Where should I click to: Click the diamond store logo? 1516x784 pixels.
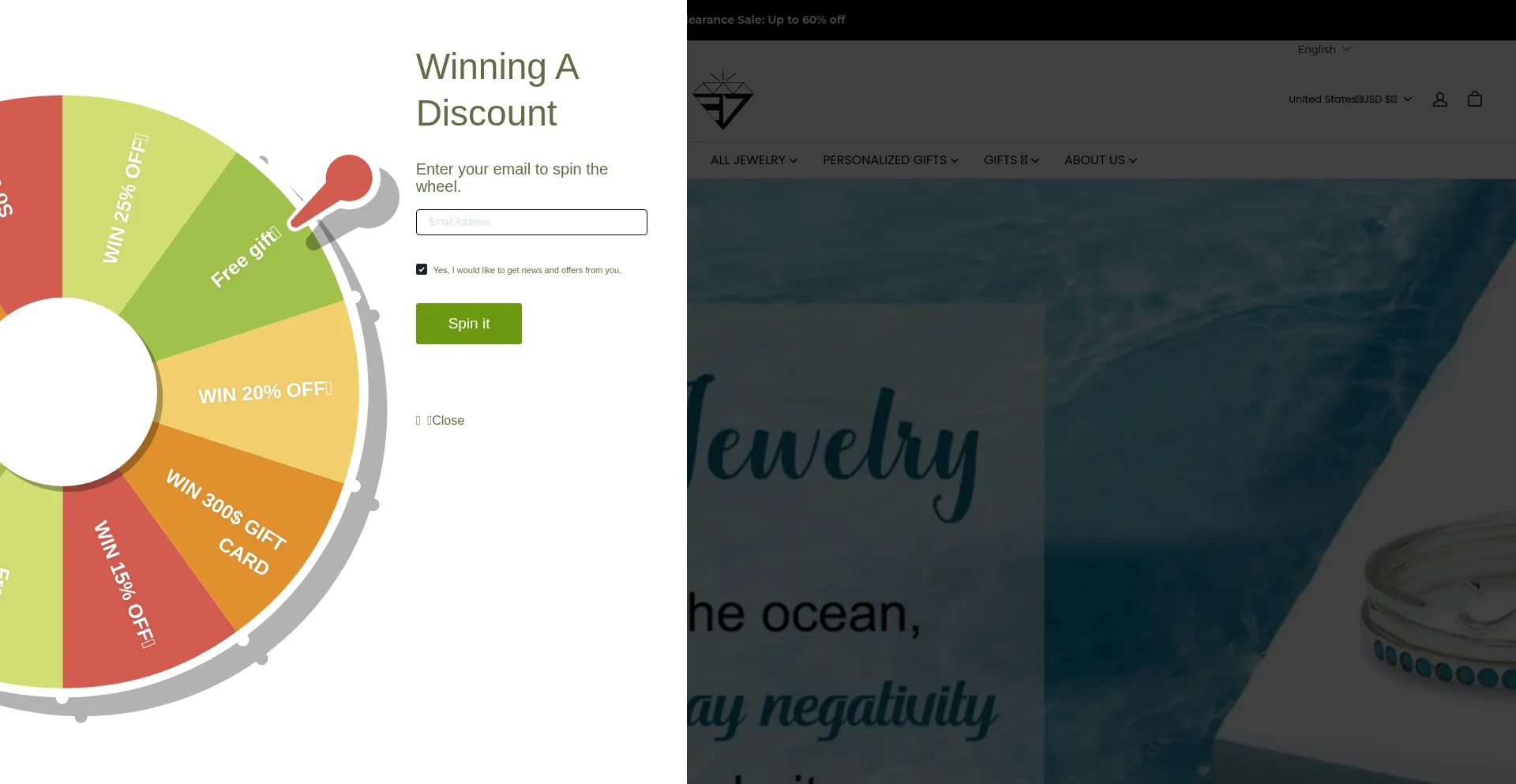point(722,100)
